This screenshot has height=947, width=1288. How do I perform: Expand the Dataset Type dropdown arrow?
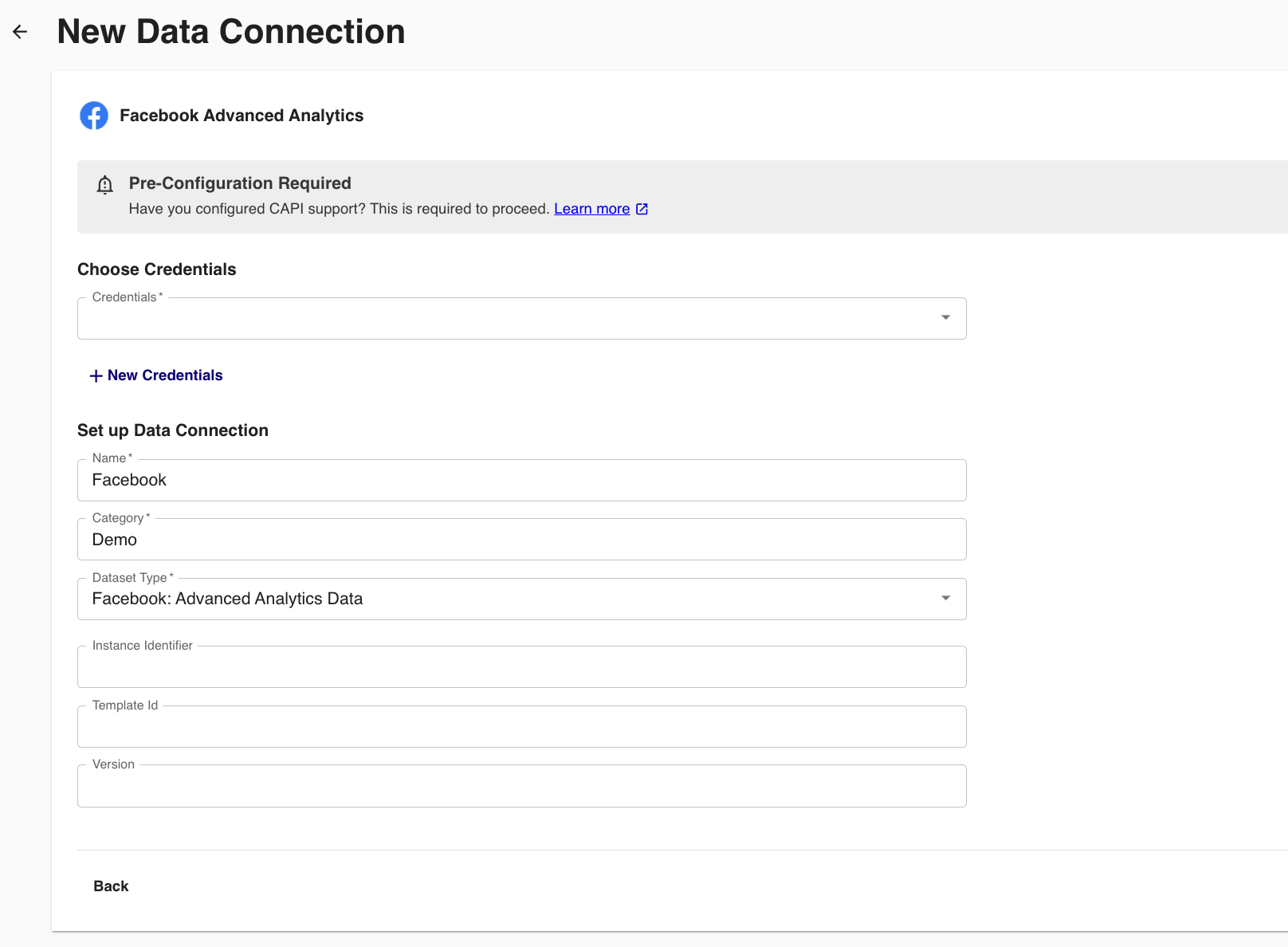pos(945,599)
